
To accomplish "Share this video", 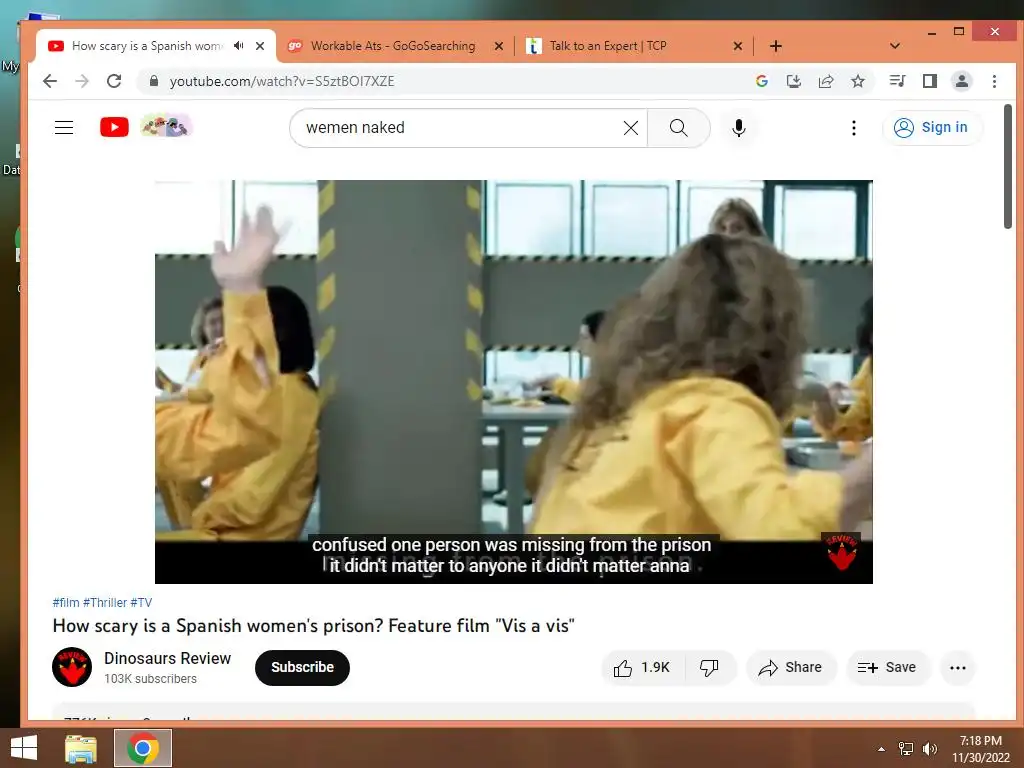I will (790, 667).
